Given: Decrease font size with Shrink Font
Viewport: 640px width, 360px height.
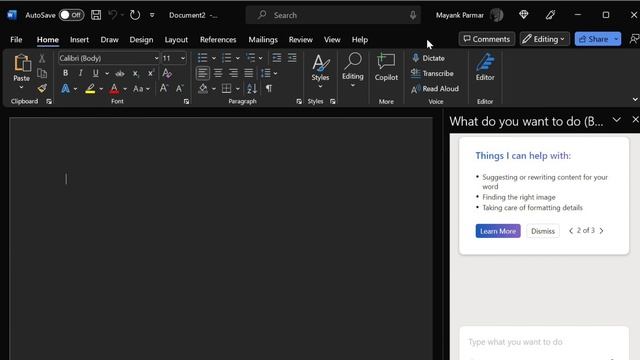Looking at the screenshot, I should (x=179, y=88).
